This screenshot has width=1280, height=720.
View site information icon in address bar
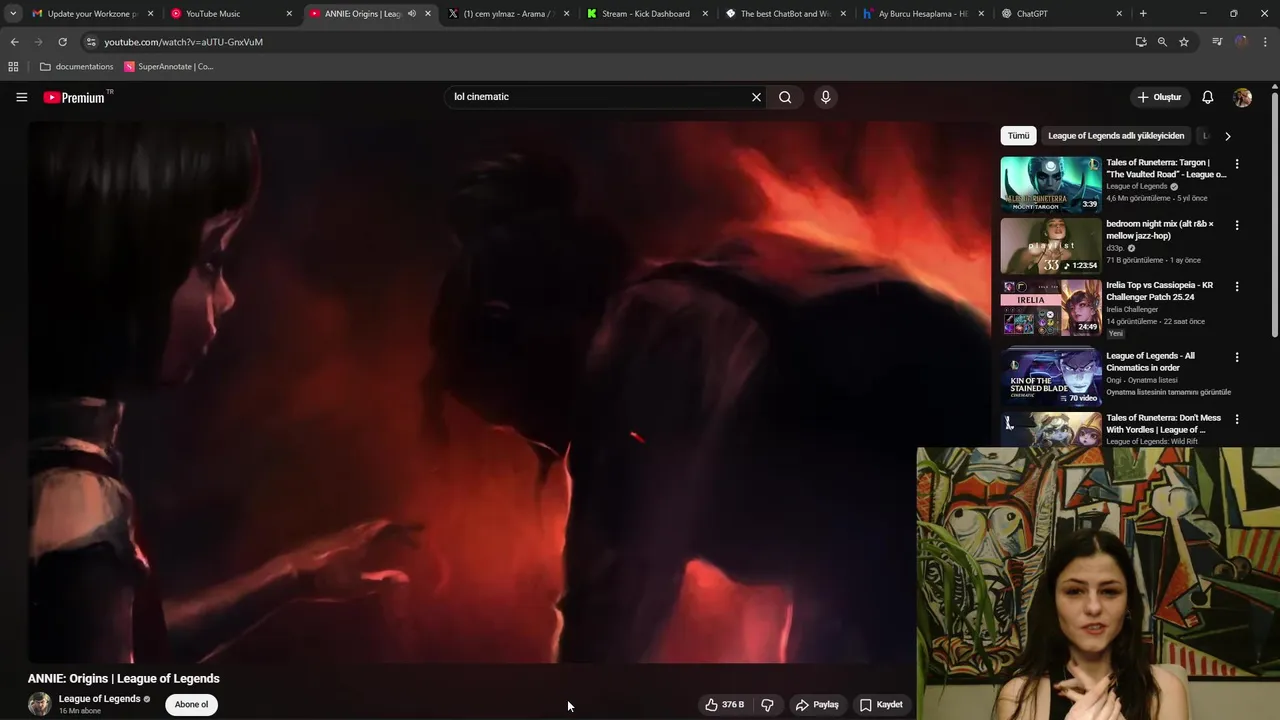tap(91, 42)
